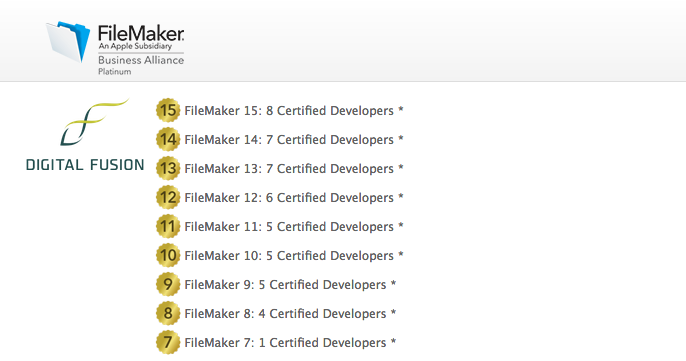Viewport: 686px width, 361px height.
Task: Click the gold 9 badge
Action: [x=168, y=284]
